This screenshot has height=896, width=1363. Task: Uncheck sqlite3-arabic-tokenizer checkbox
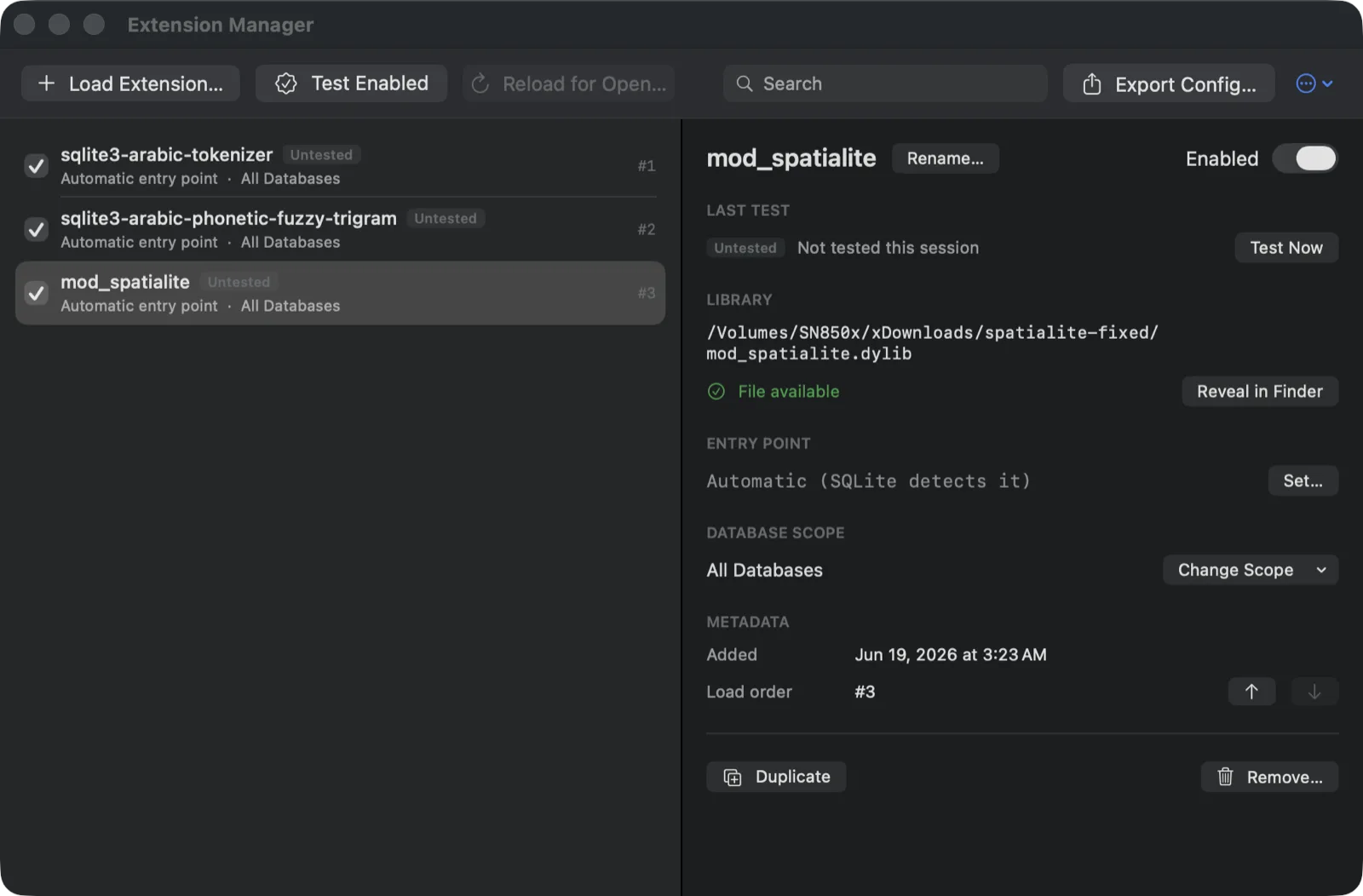click(36, 165)
